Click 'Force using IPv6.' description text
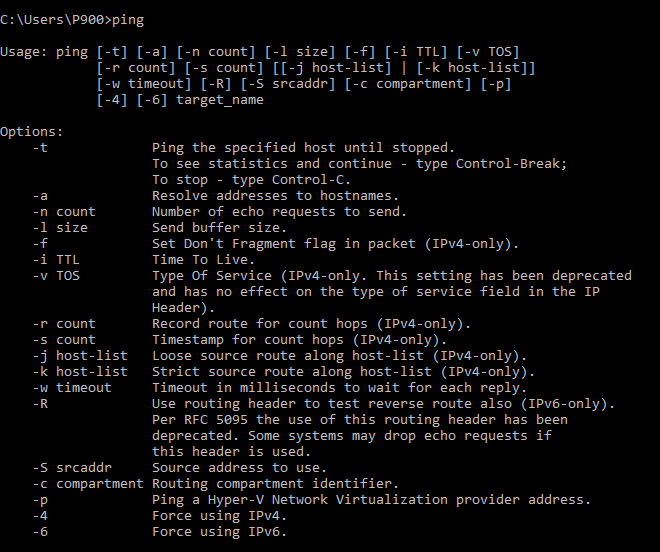 coord(219,532)
